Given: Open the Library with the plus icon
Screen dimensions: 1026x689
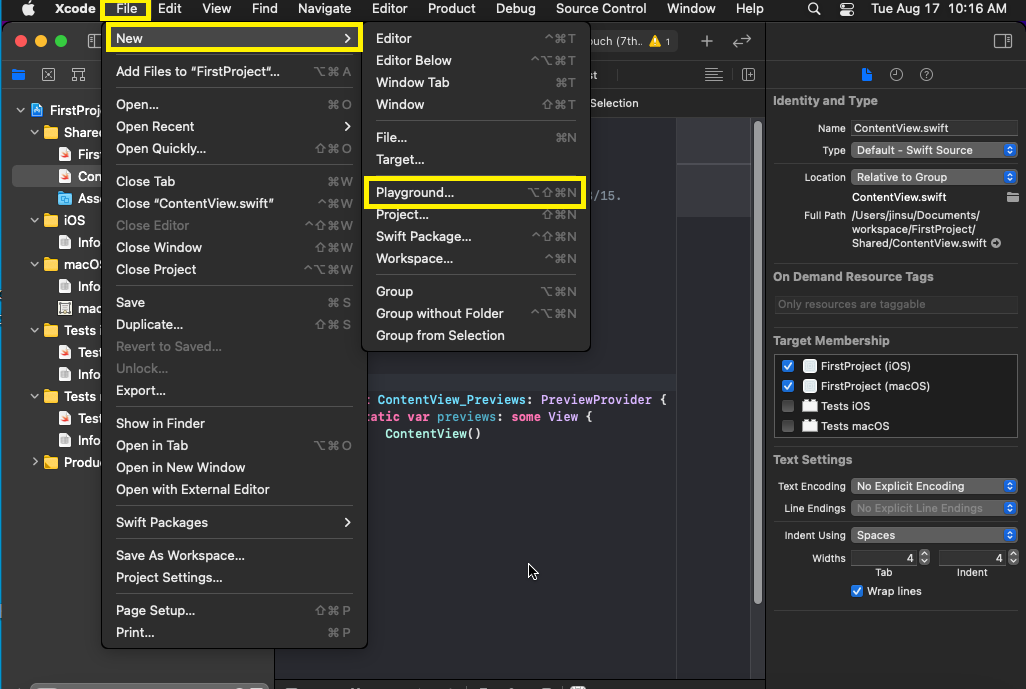Looking at the screenshot, I should tap(707, 41).
